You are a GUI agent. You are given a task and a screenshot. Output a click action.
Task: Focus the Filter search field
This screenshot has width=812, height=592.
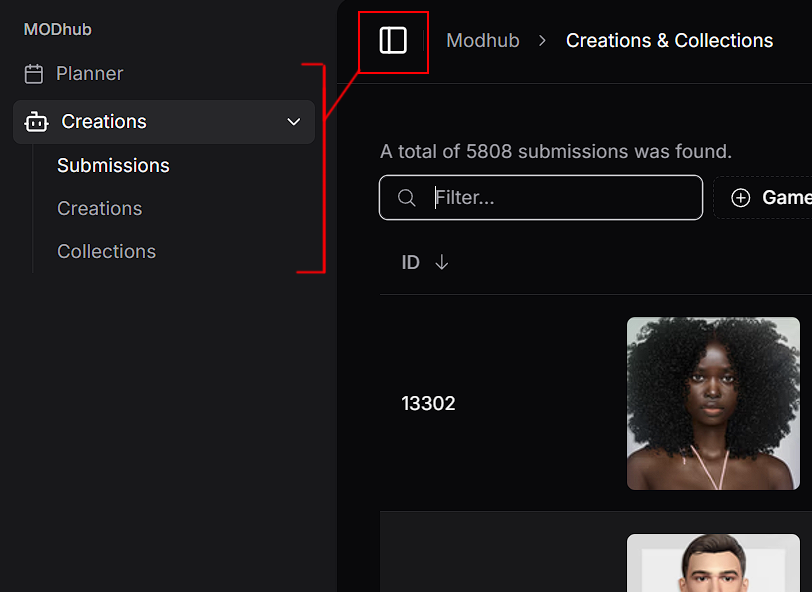point(541,197)
